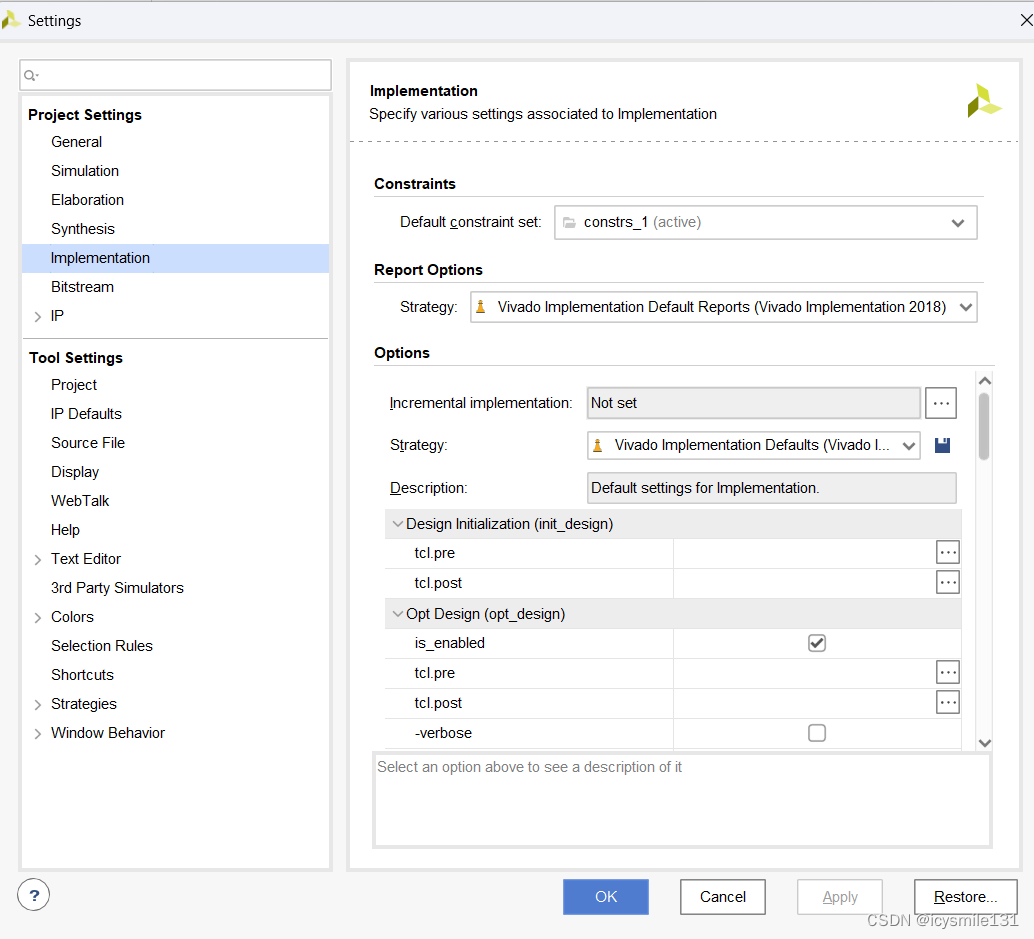1034x939 pixels.
Task: Click the search magnifier icon in settings filter
Action: [x=31, y=75]
